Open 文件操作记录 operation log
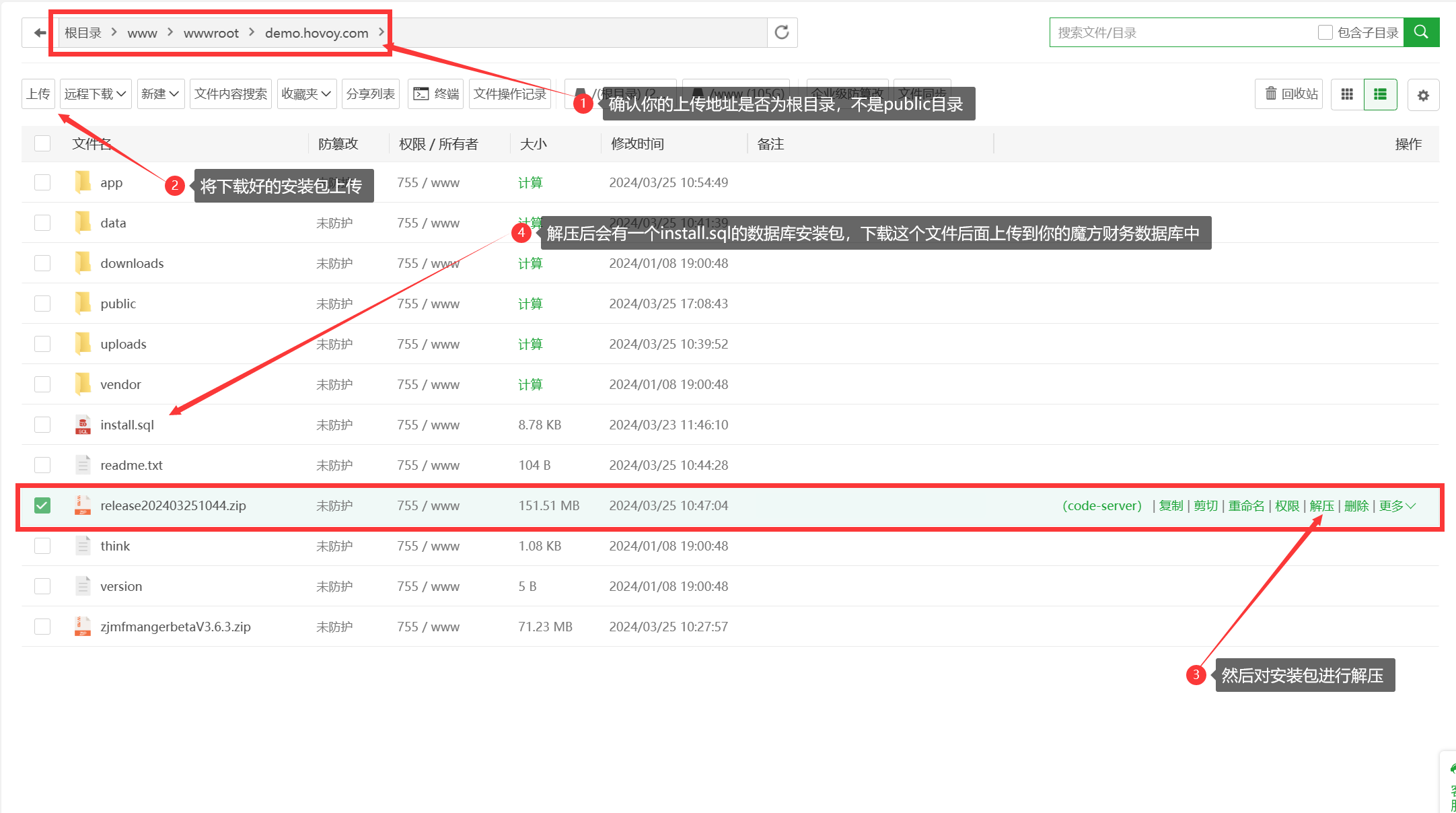 point(509,94)
